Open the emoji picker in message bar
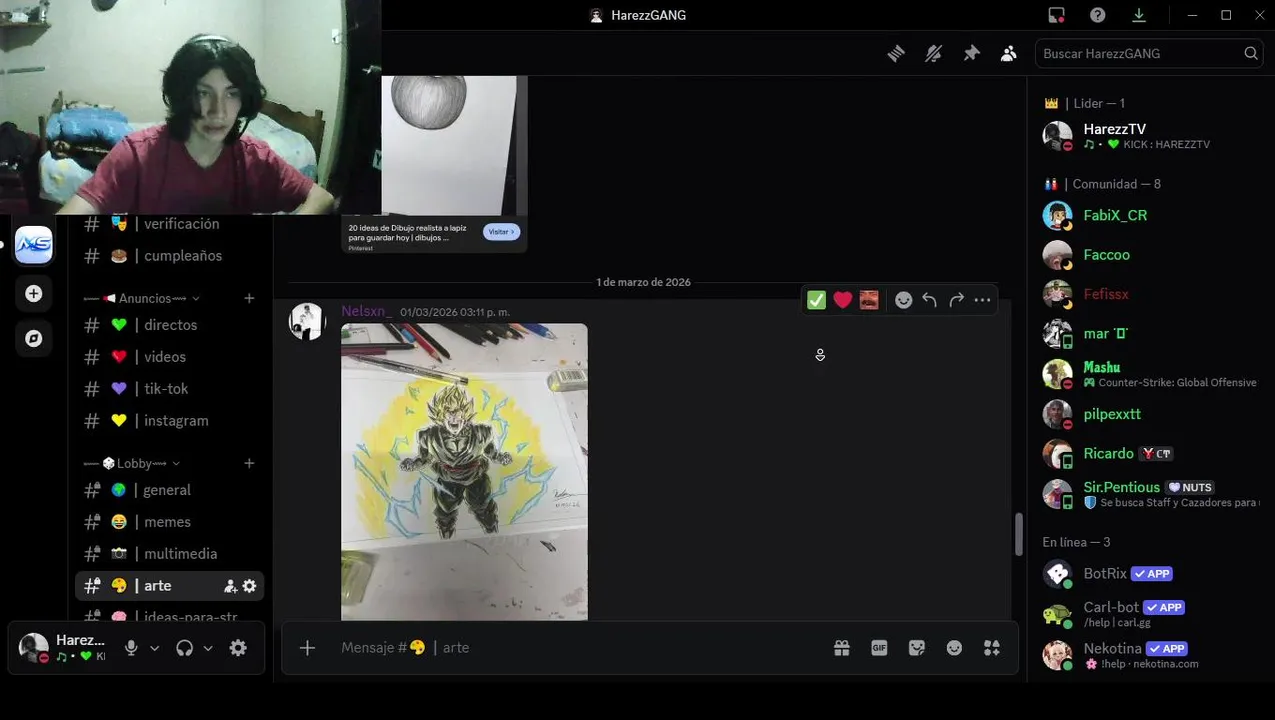The width and height of the screenshot is (1275, 720). [954, 648]
